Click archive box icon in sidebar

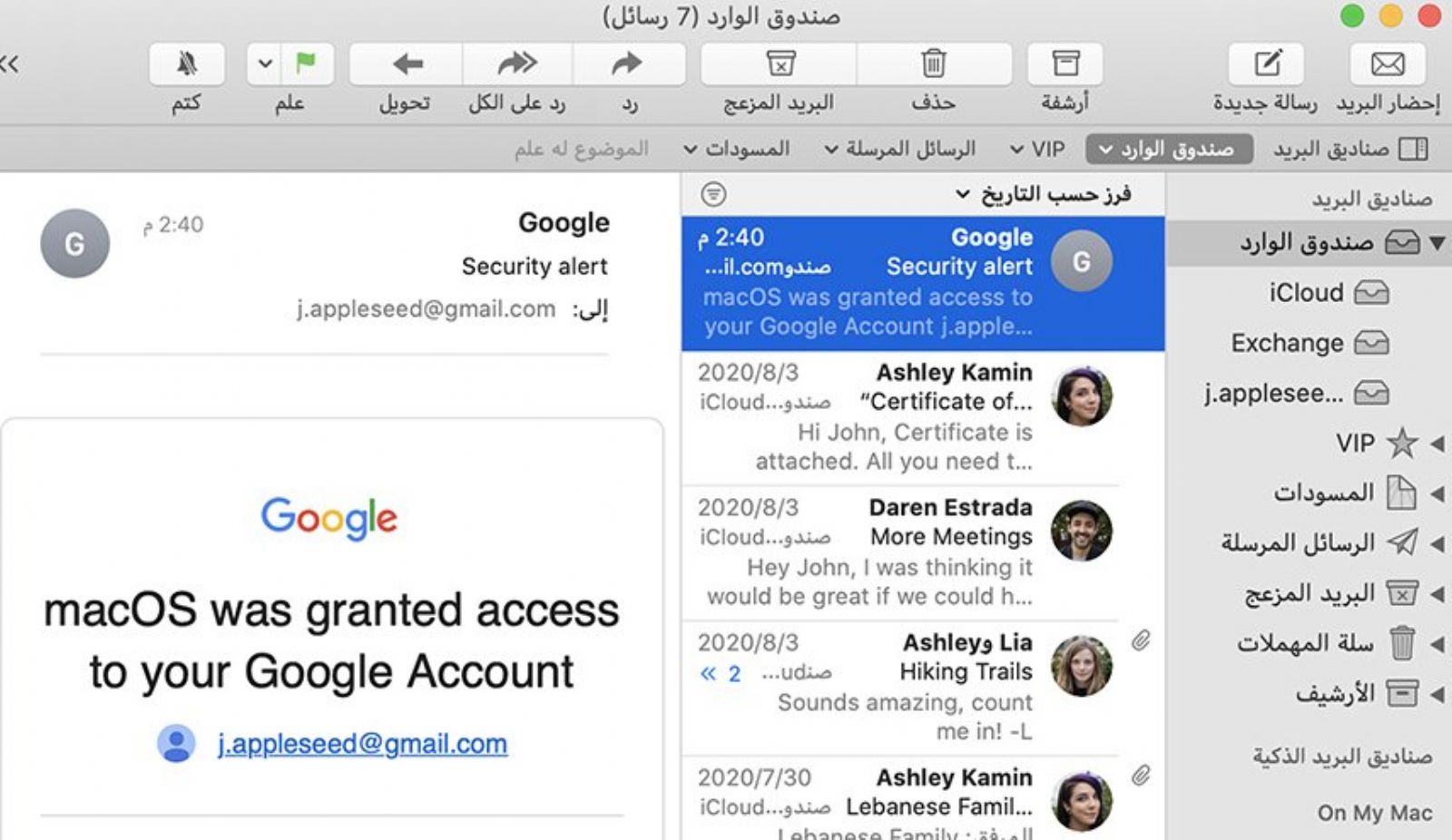(1402, 694)
